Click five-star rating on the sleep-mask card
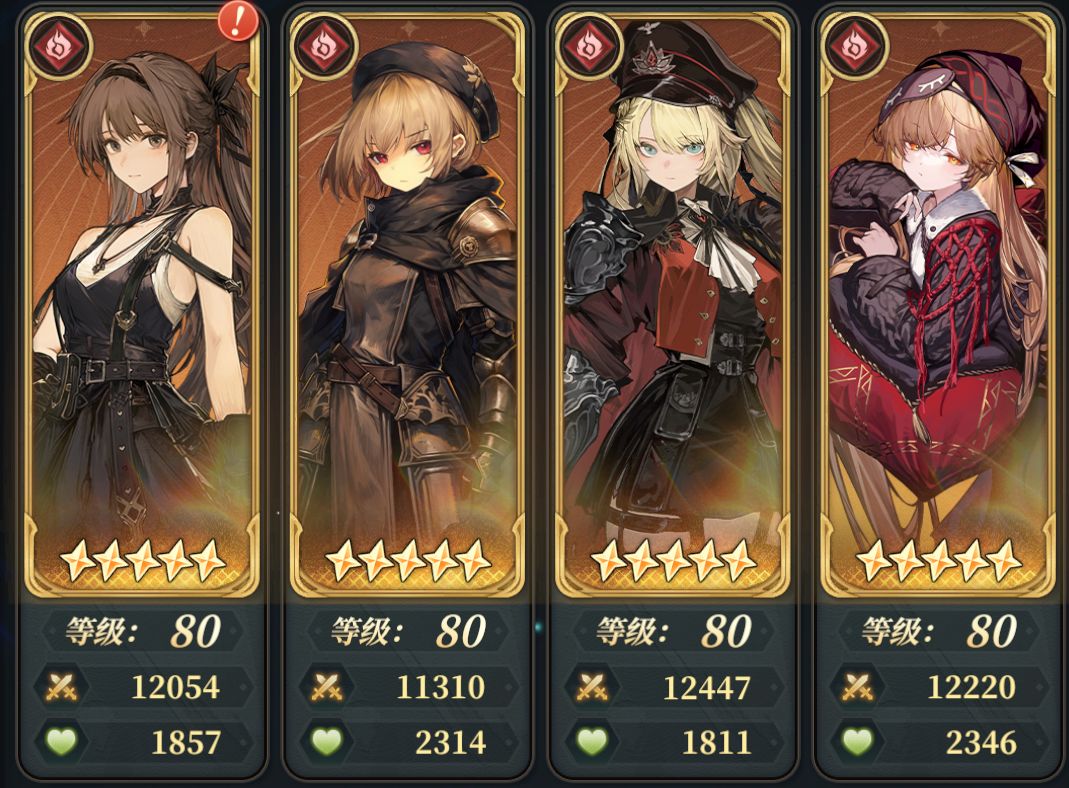 [x=938, y=561]
